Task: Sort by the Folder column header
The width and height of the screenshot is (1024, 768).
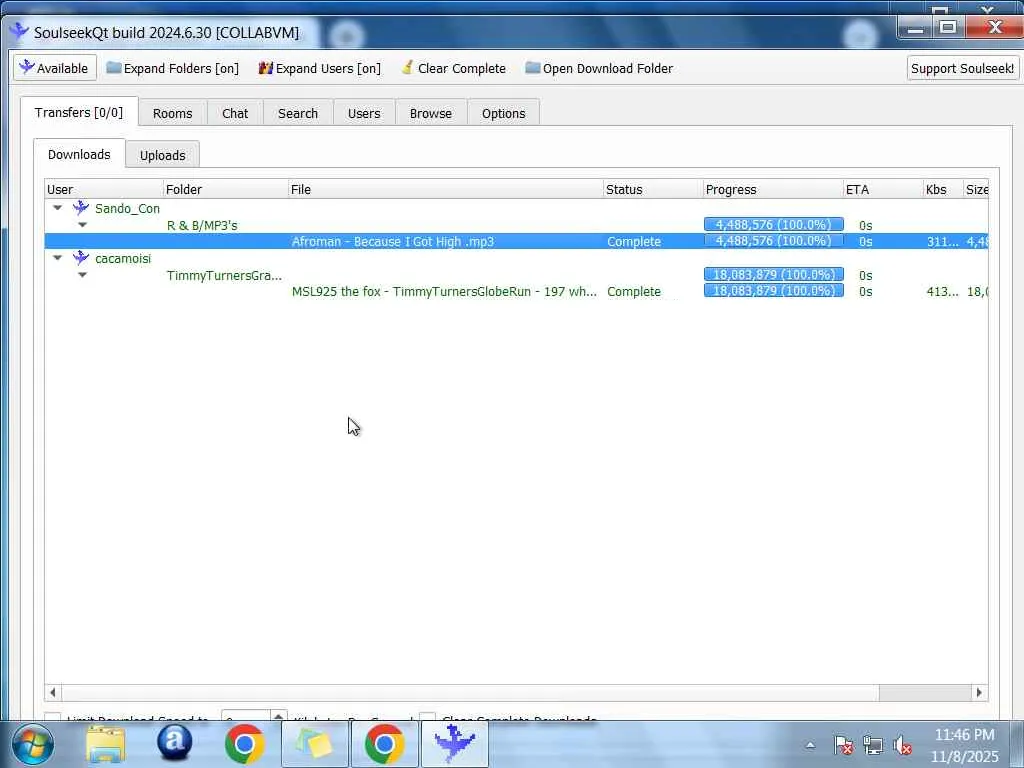Action: [226, 189]
